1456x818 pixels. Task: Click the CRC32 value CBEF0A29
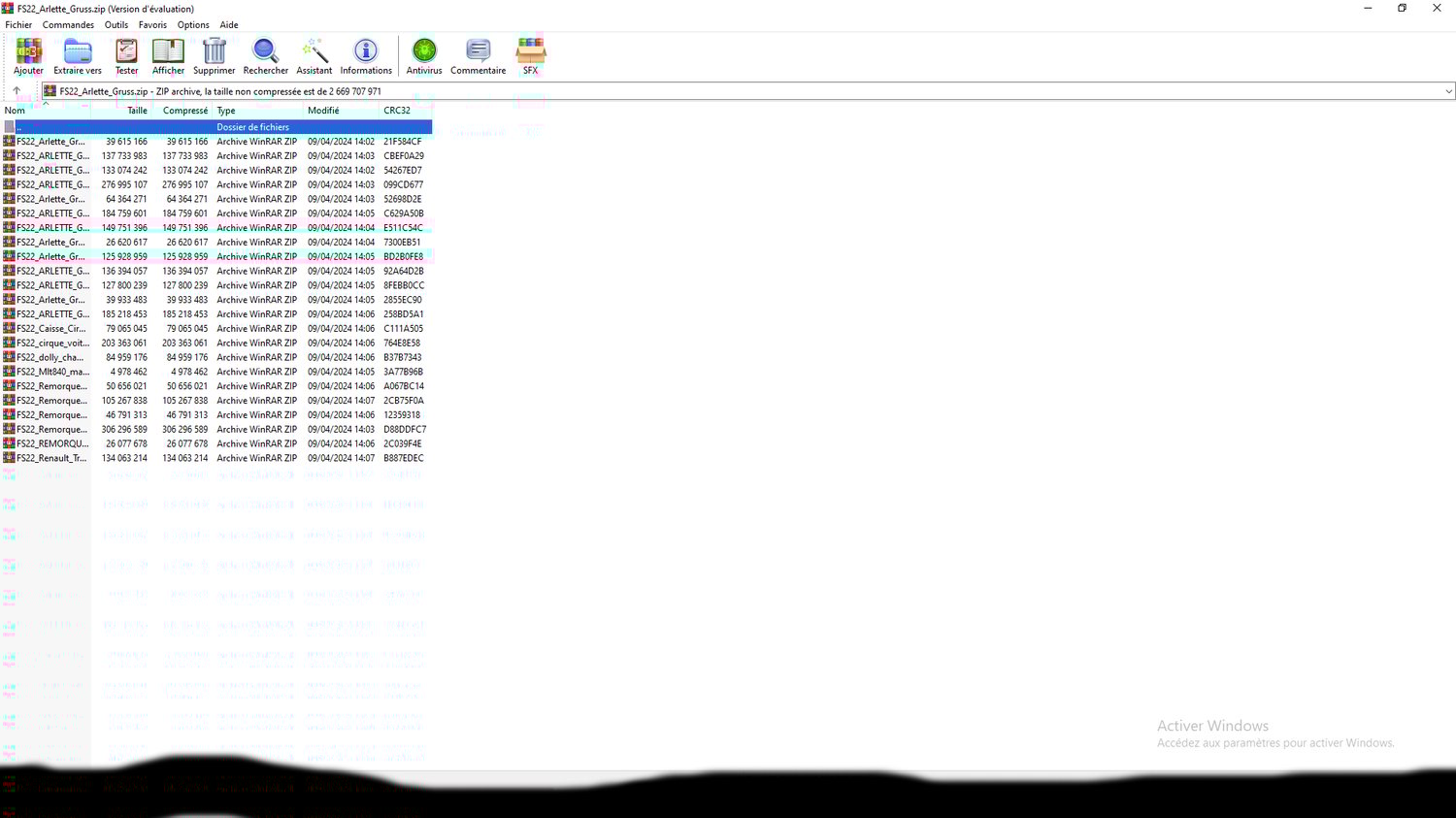[x=404, y=156]
